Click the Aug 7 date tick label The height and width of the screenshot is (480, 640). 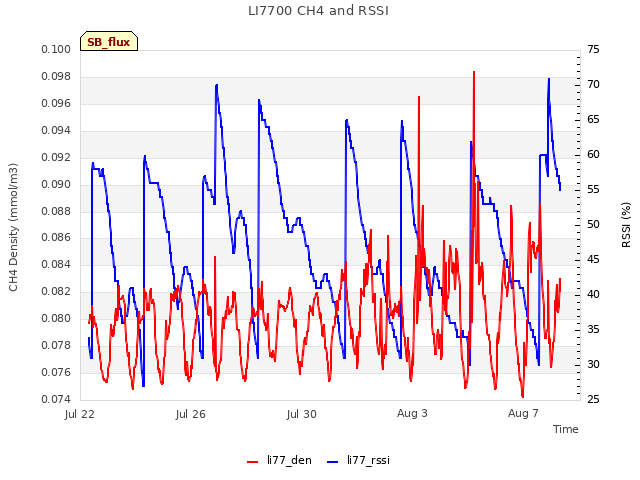pyautogui.click(x=523, y=413)
